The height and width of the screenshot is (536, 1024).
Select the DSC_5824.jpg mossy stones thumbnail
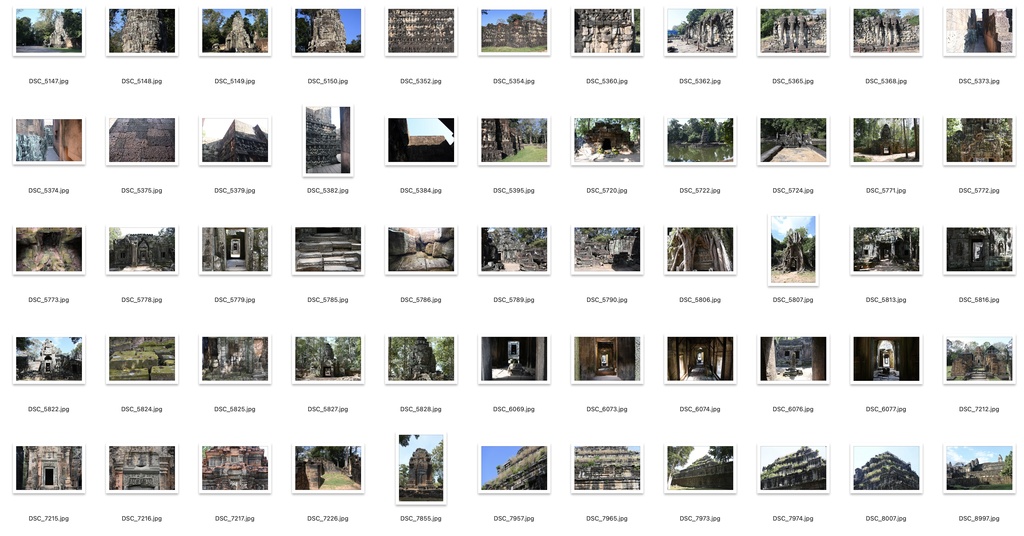point(142,358)
